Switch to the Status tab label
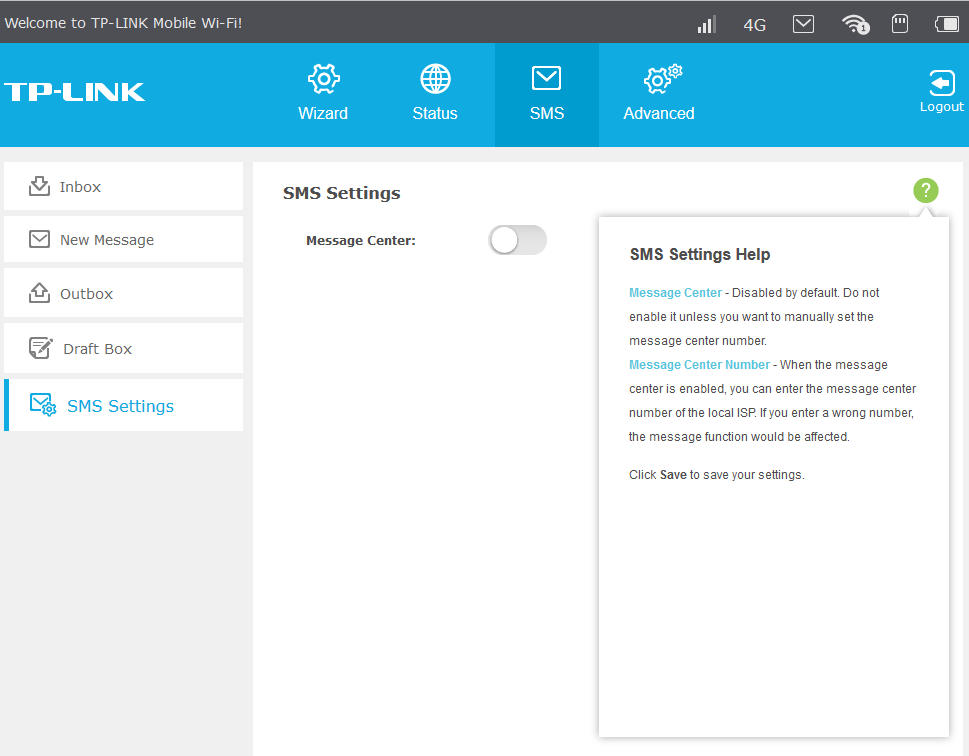Image resolution: width=969 pixels, height=756 pixels. 435,113
